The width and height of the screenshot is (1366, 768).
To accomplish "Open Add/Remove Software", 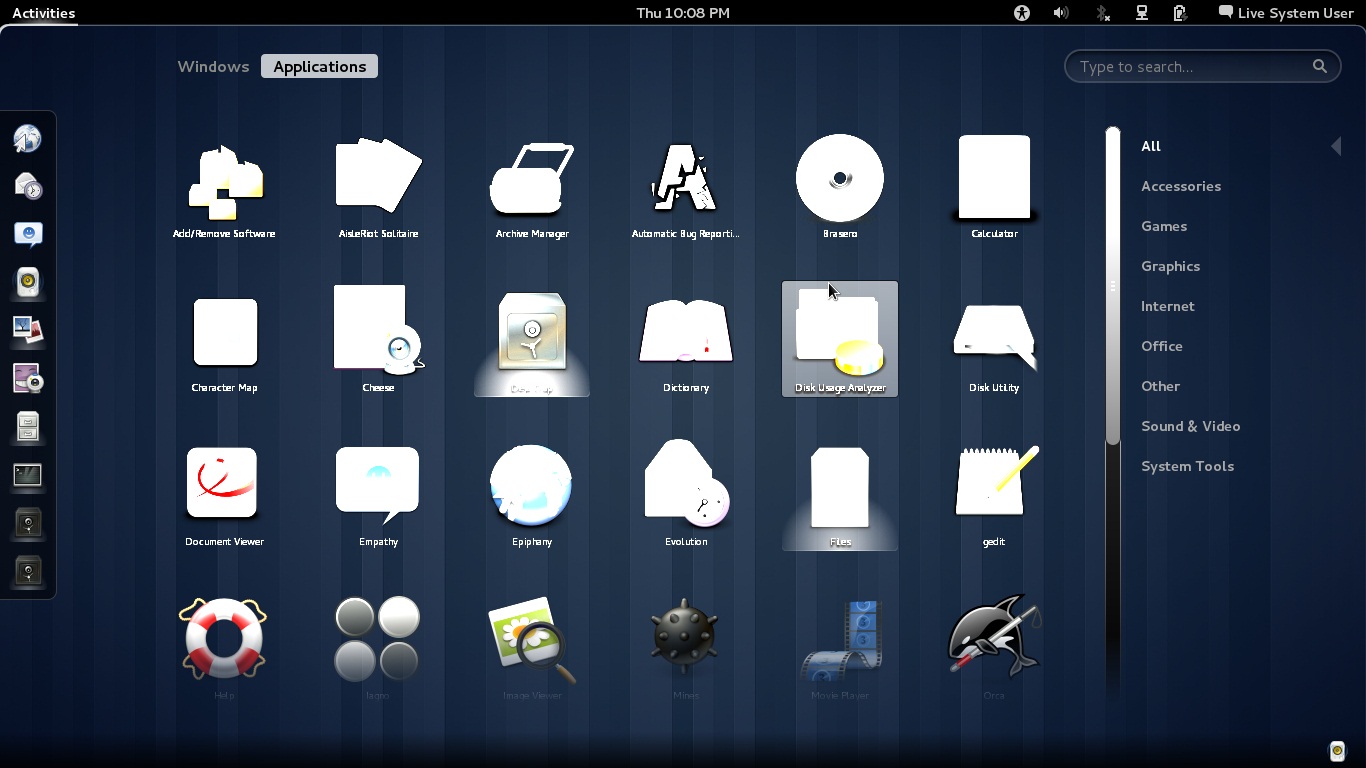I will click(224, 180).
